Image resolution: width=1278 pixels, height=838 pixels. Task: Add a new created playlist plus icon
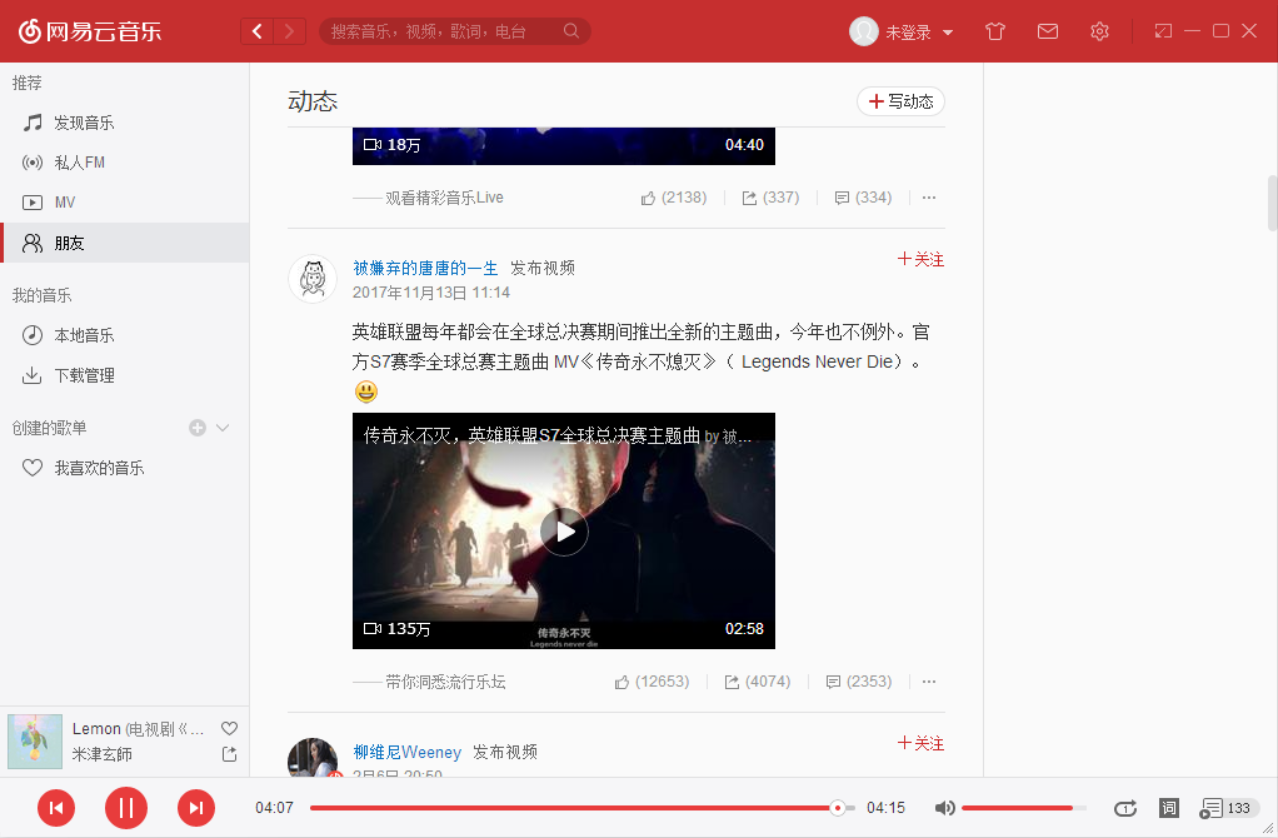coord(197,428)
